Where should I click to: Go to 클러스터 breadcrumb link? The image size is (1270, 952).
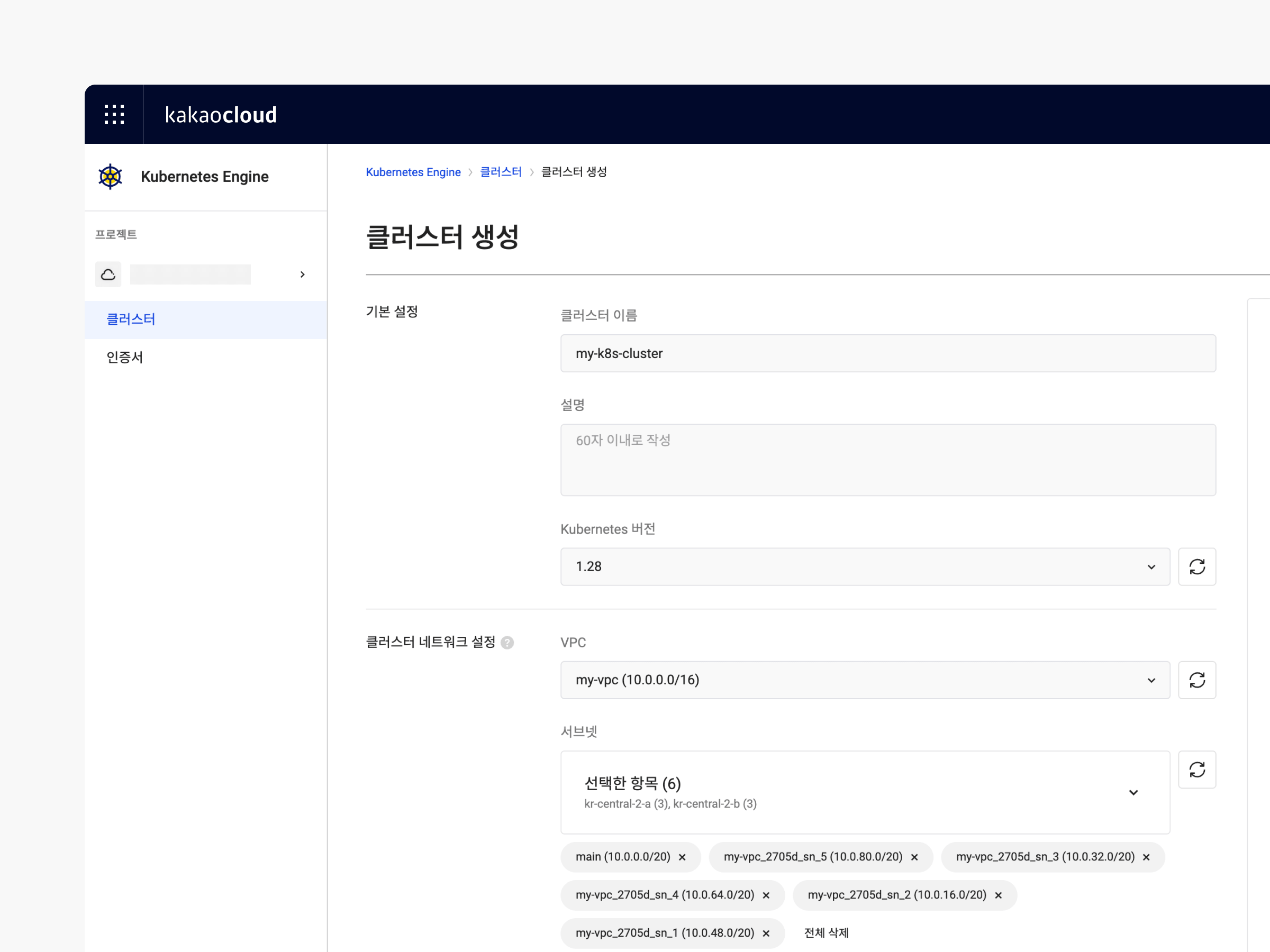(501, 171)
